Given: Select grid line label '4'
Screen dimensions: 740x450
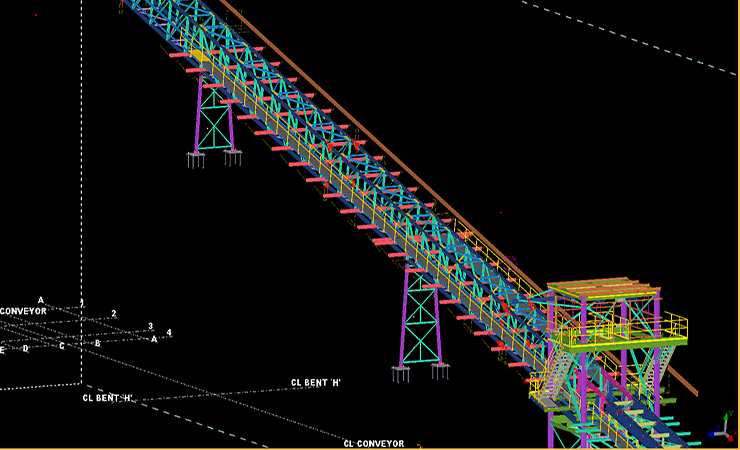Looking at the screenshot, I should point(169,332).
